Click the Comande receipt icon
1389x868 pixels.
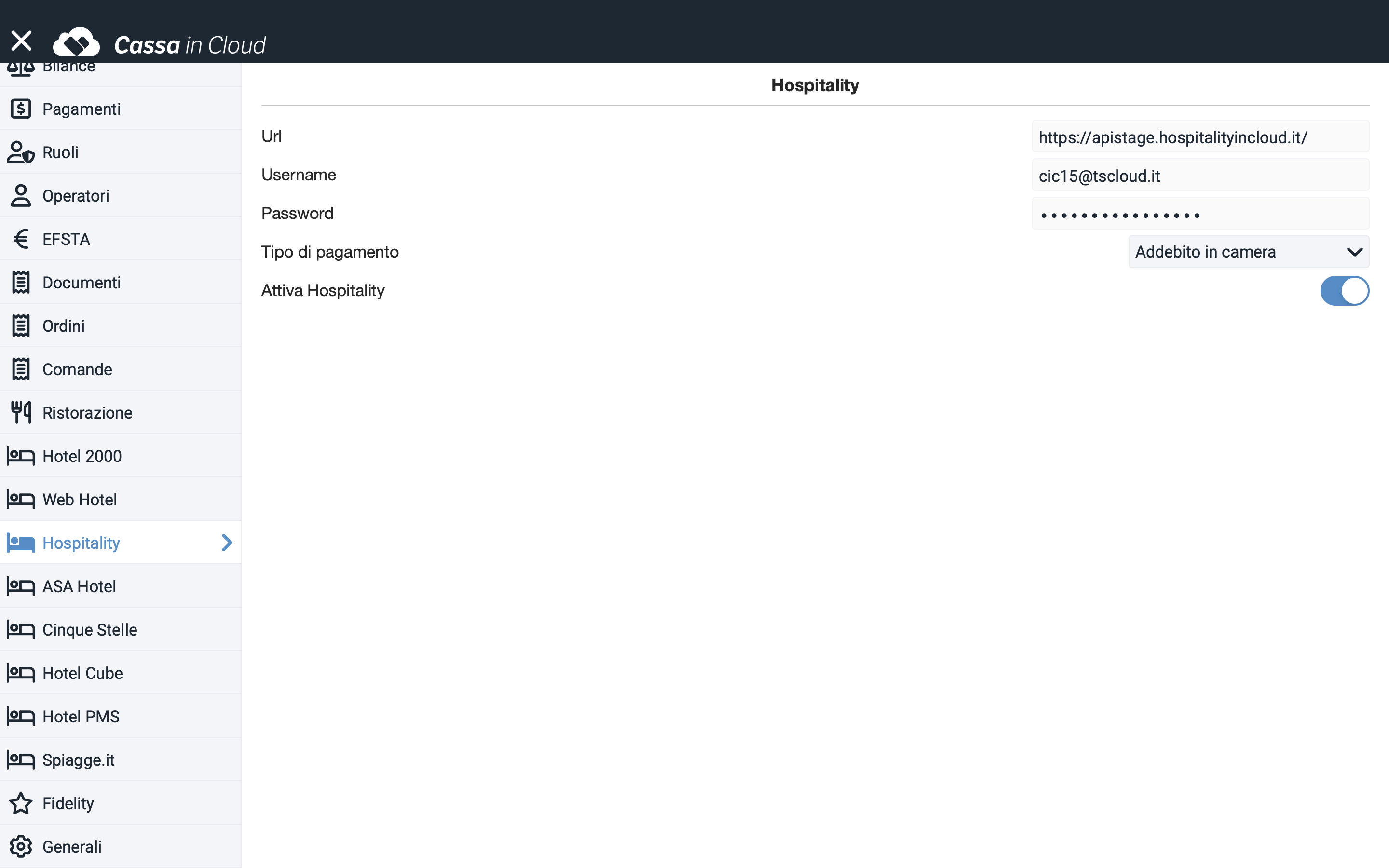pyautogui.click(x=21, y=369)
